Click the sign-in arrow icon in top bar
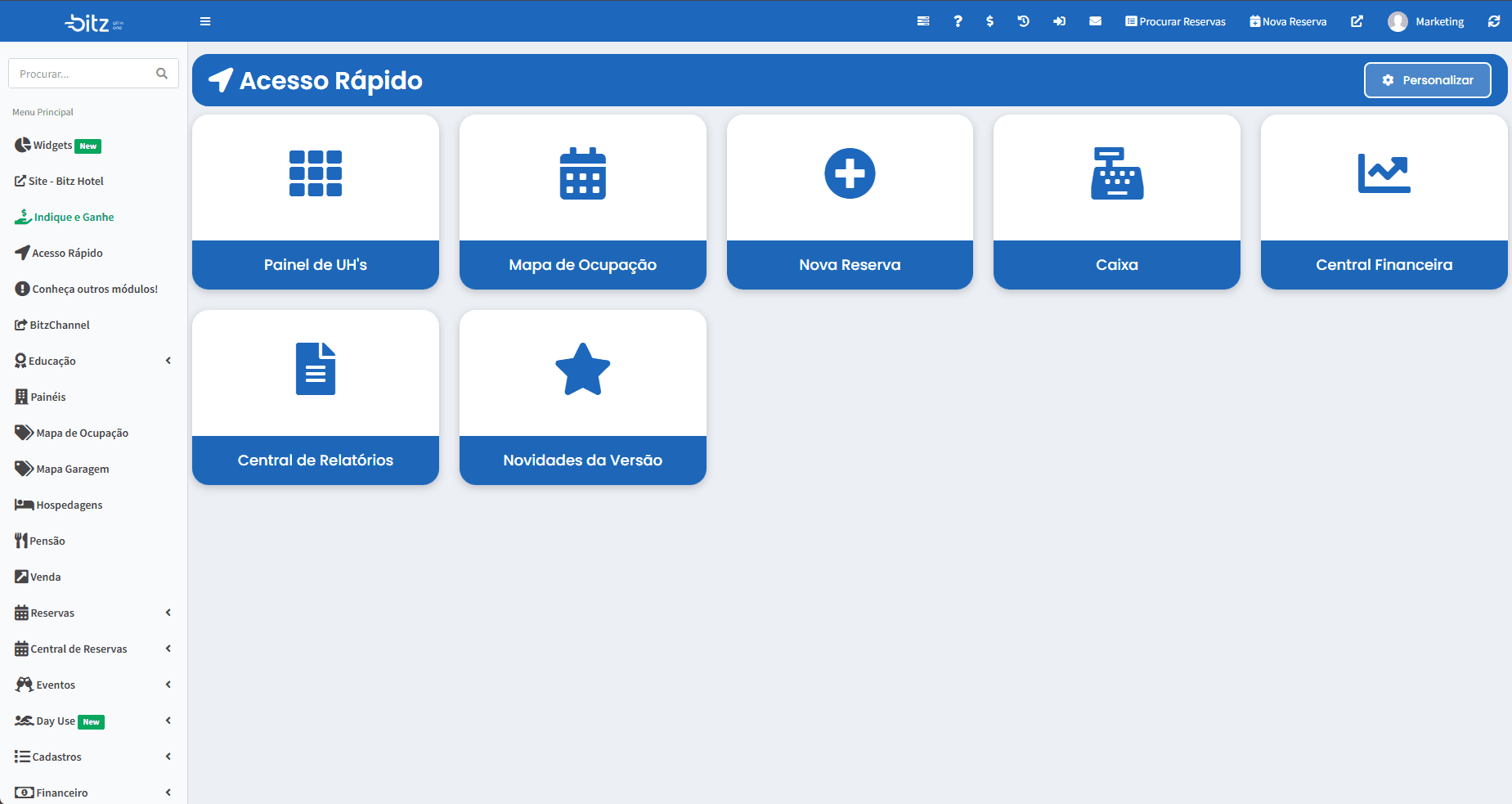Viewport: 1512px width, 804px height. coord(1059,21)
